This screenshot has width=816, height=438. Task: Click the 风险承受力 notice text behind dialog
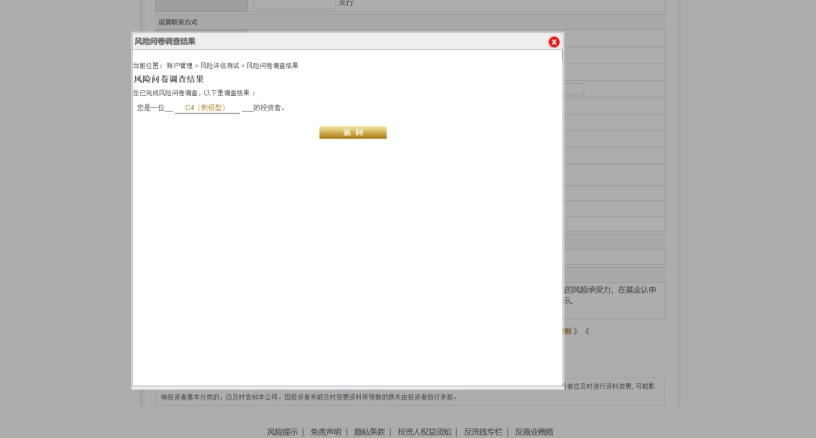[610, 290]
